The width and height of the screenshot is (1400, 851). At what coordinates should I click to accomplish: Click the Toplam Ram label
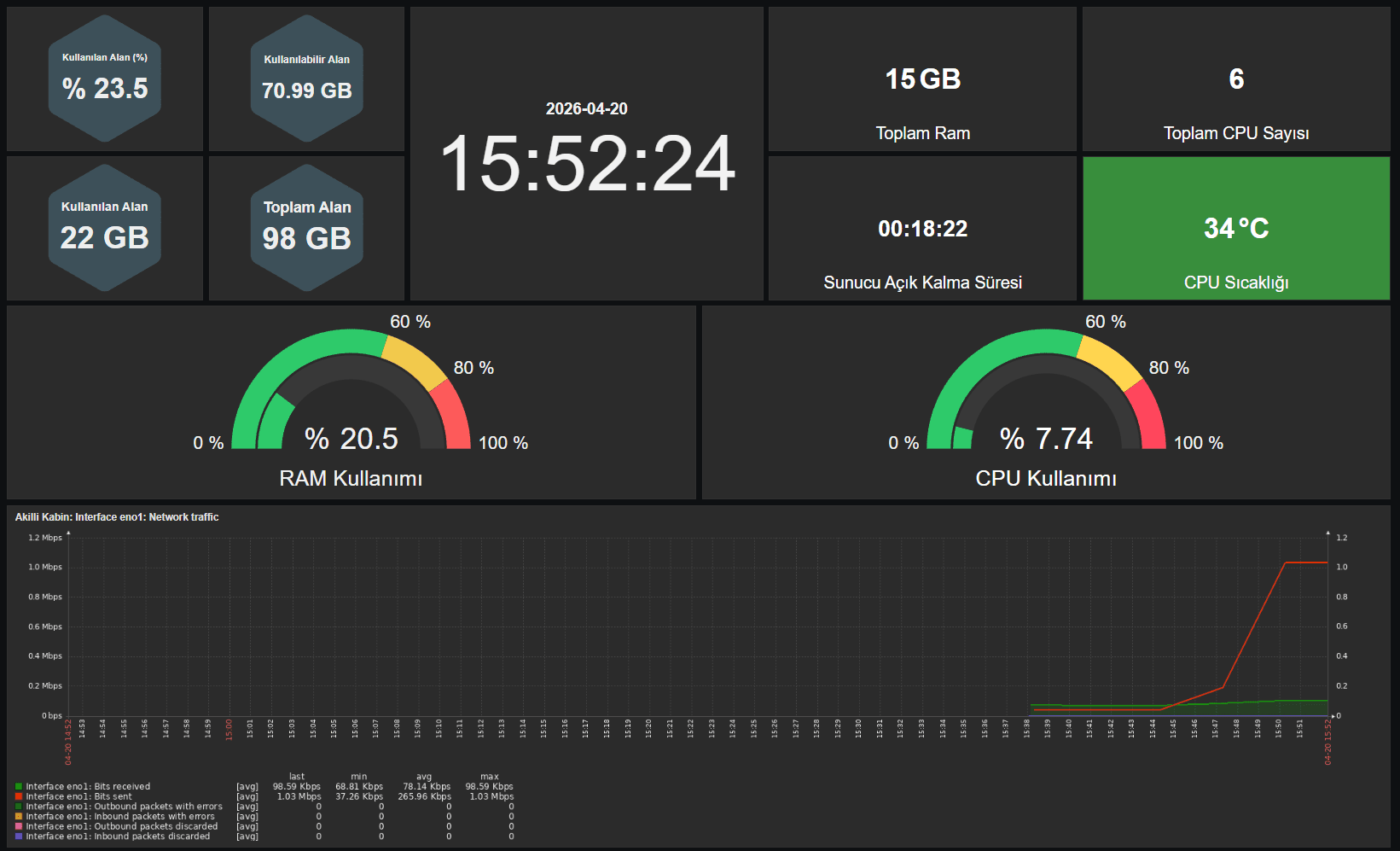(x=923, y=133)
